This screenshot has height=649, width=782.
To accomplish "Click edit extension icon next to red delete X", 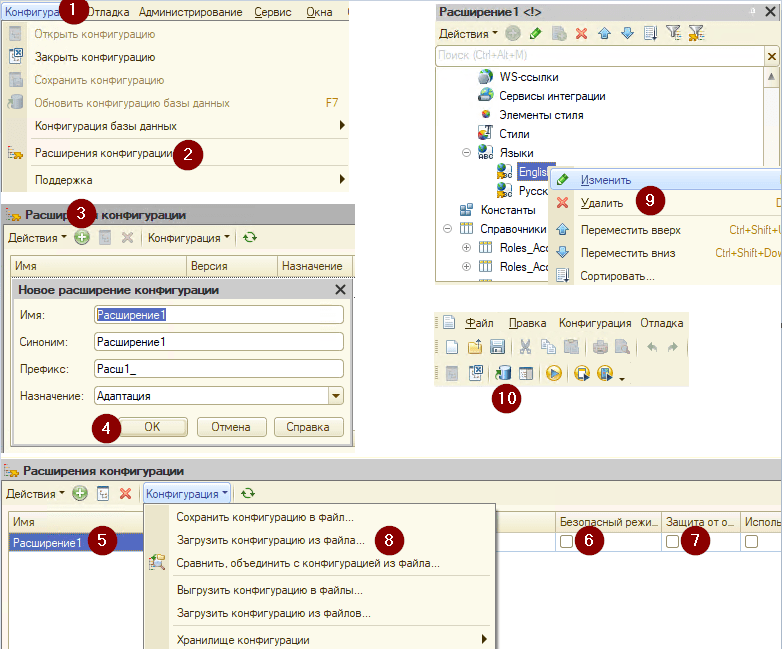I will tap(103, 493).
